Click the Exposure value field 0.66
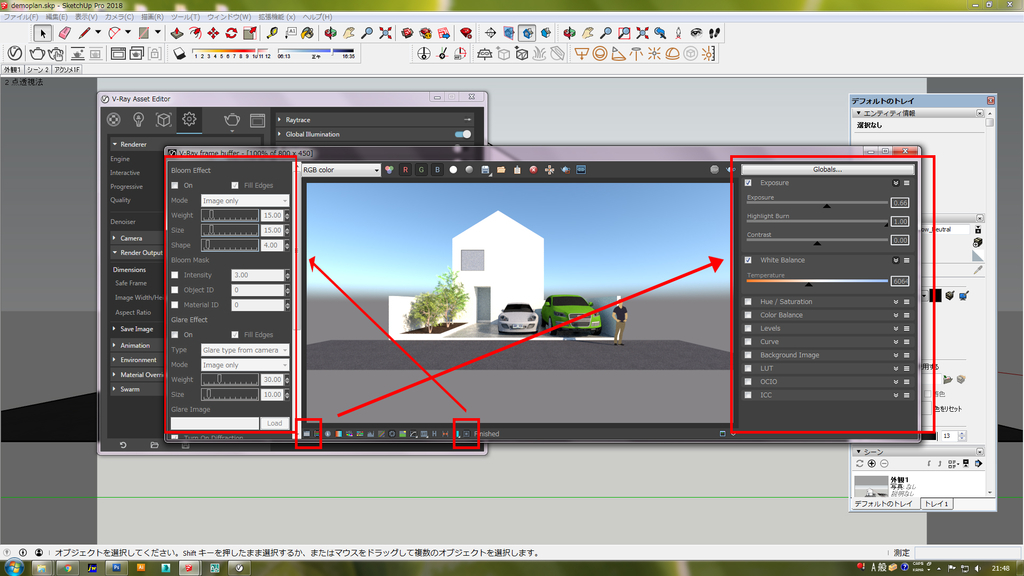Viewport: 1024px width, 576px height. (900, 202)
